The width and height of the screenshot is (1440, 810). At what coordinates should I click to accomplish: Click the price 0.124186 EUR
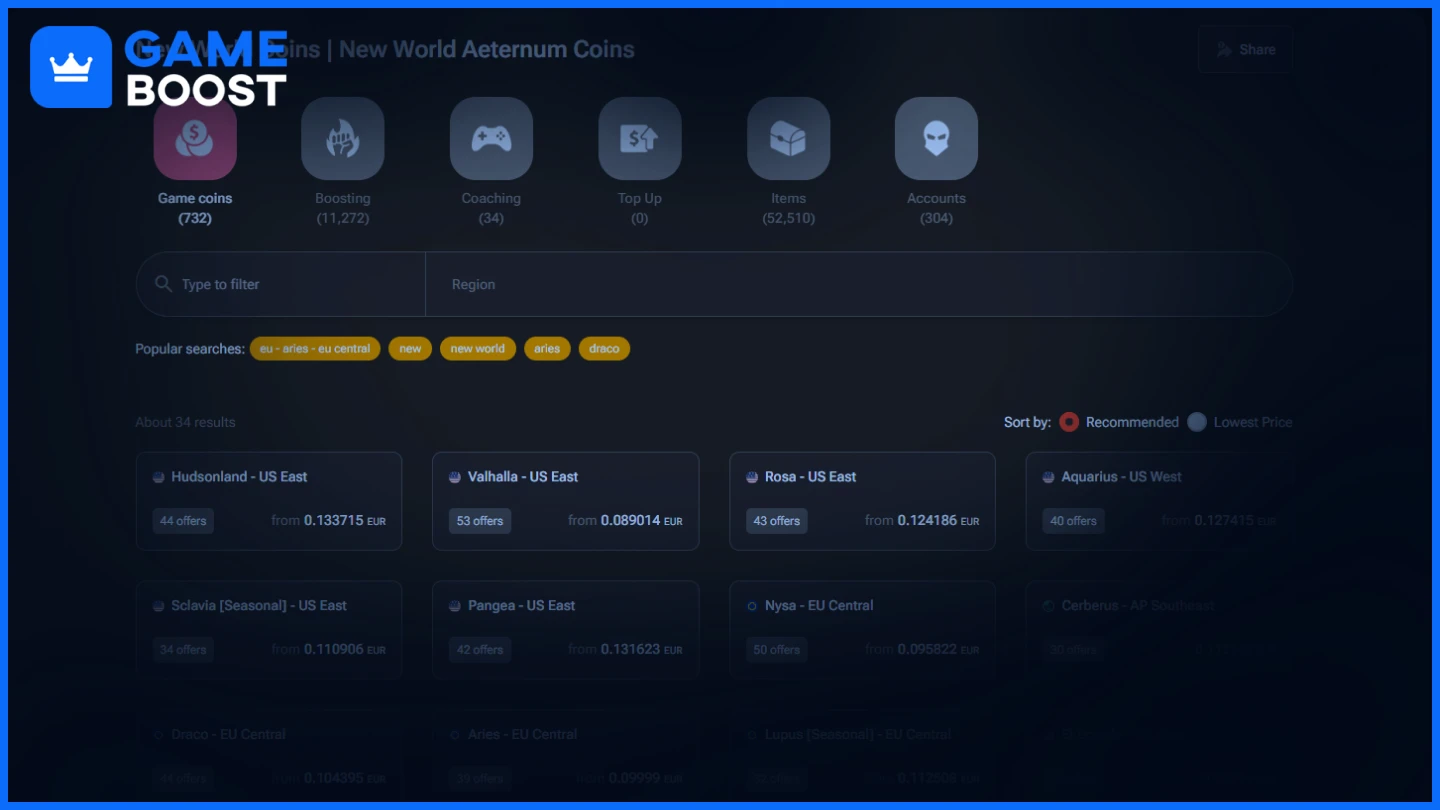[x=939, y=521]
